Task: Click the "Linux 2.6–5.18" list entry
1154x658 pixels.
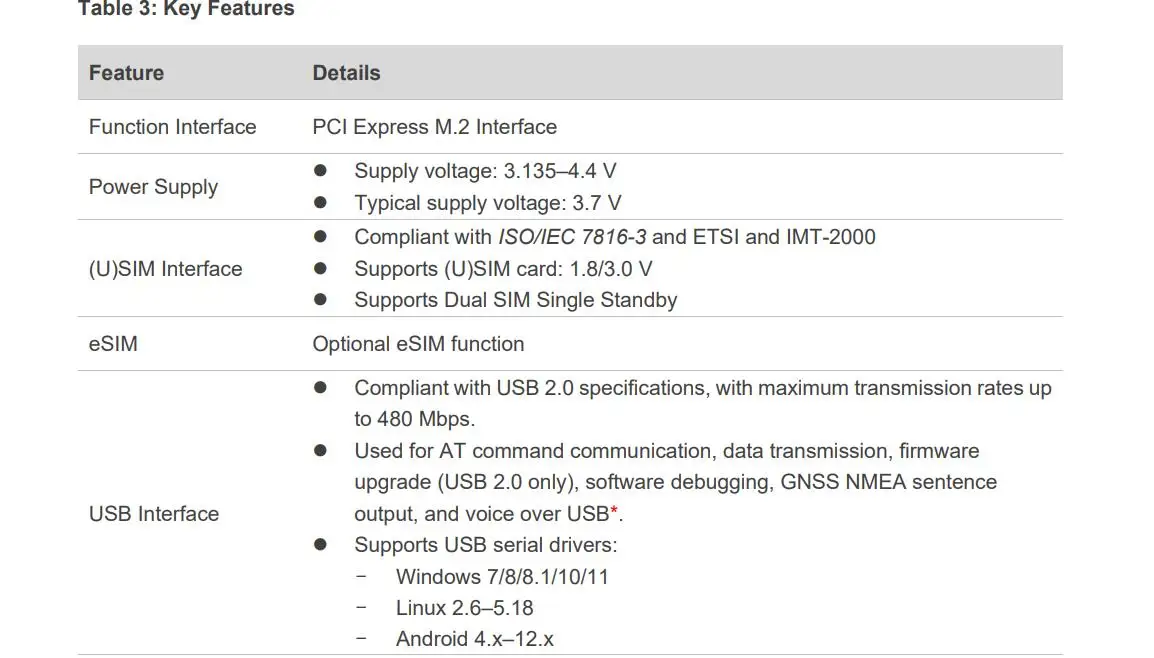Action: pos(467,608)
